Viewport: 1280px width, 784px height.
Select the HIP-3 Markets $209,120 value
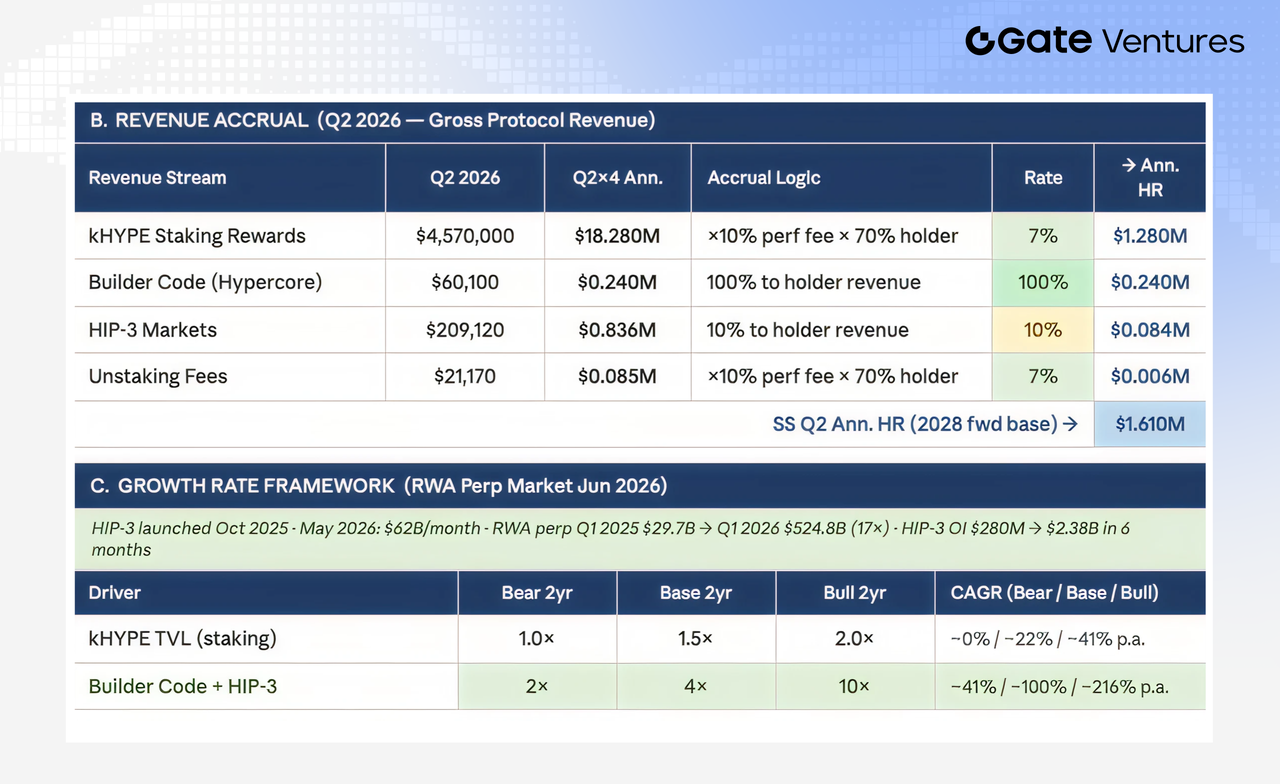[465, 330]
